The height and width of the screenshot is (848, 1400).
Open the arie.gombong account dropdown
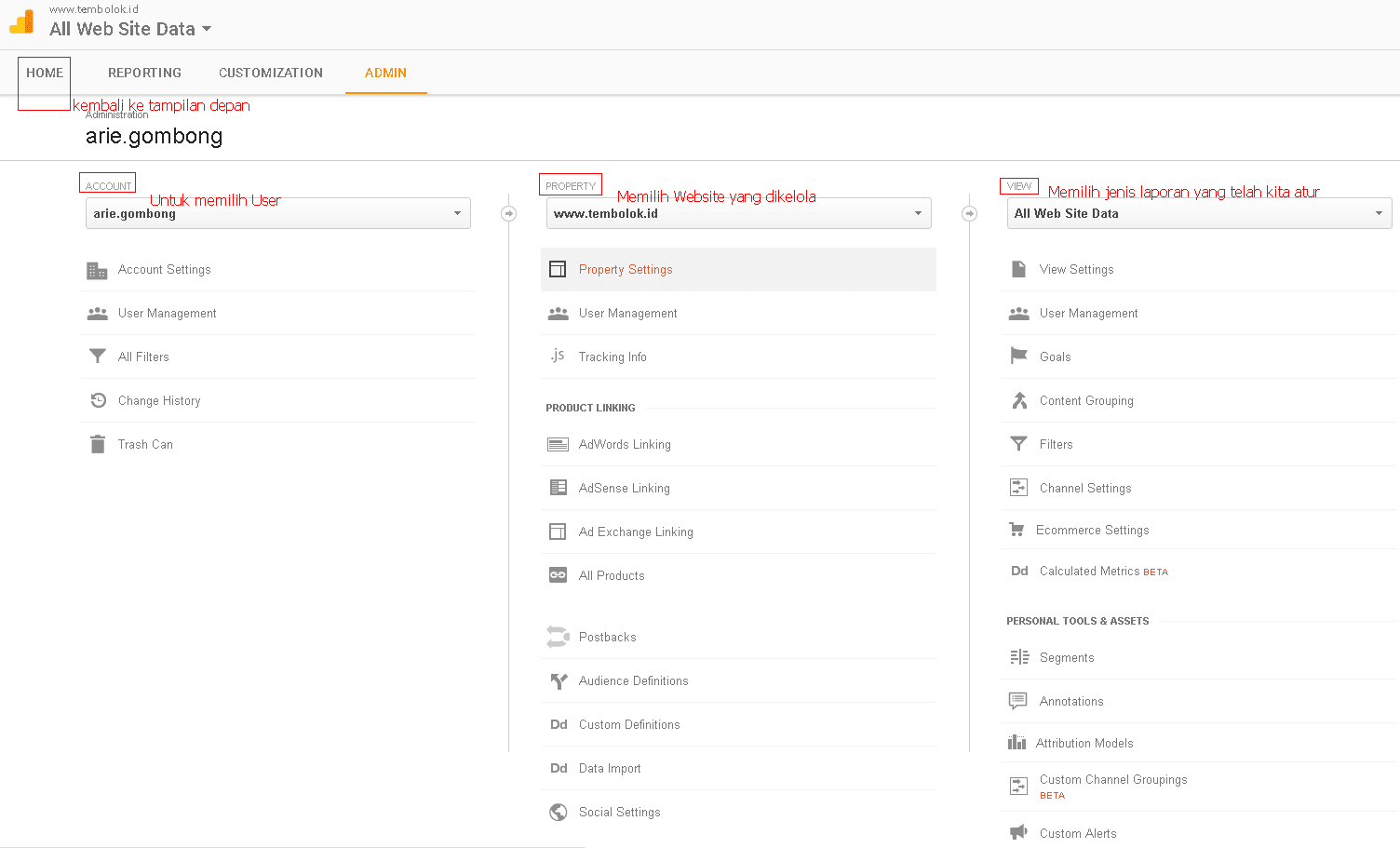[278, 213]
